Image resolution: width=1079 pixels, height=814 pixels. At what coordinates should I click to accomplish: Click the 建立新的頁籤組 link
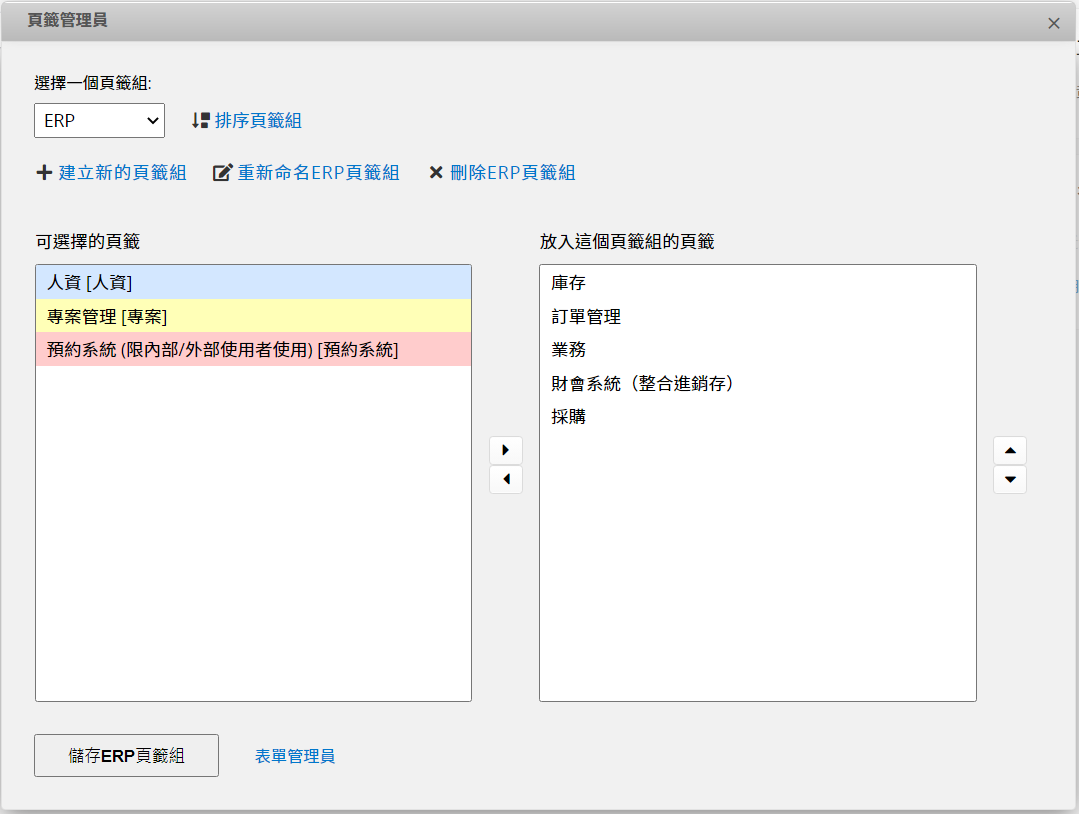click(122, 173)
